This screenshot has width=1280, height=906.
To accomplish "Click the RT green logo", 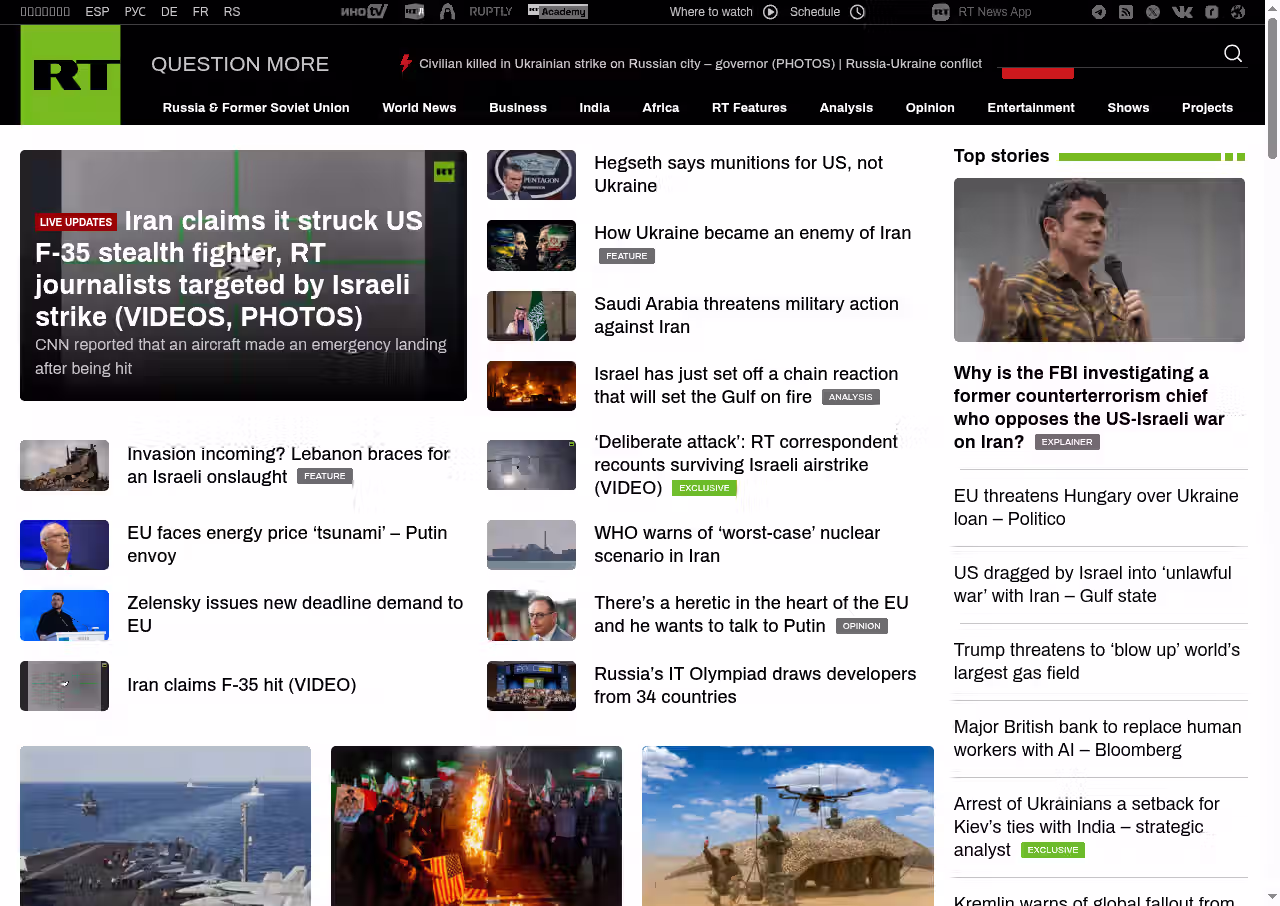I will 70,75.
